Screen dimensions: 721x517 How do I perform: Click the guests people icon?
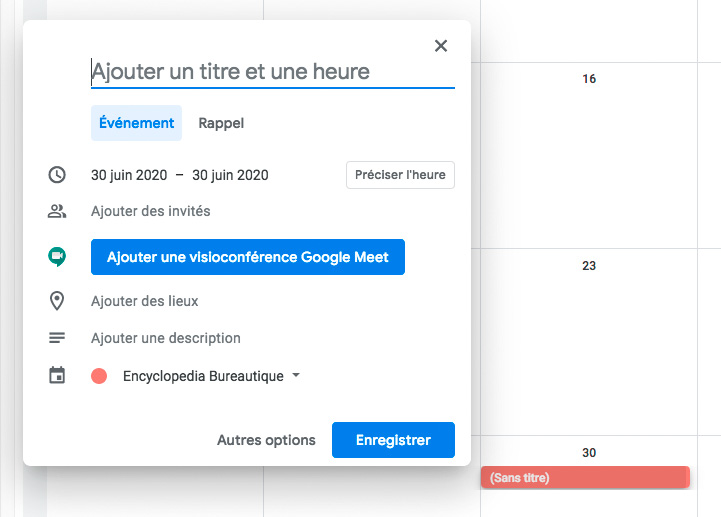tap(57, 211)
